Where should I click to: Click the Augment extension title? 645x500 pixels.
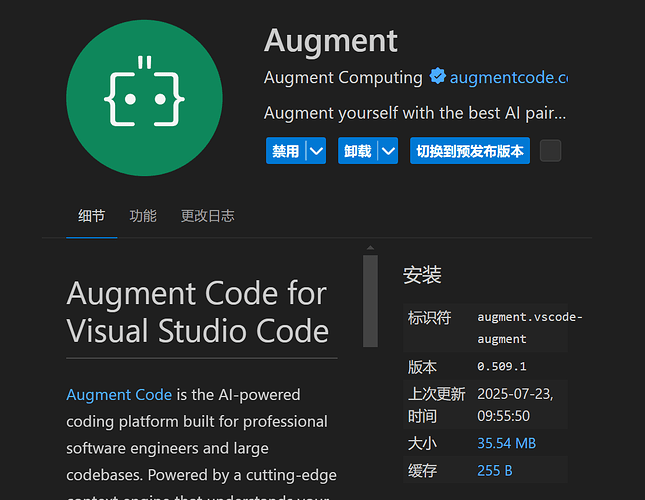pos(331,42)
